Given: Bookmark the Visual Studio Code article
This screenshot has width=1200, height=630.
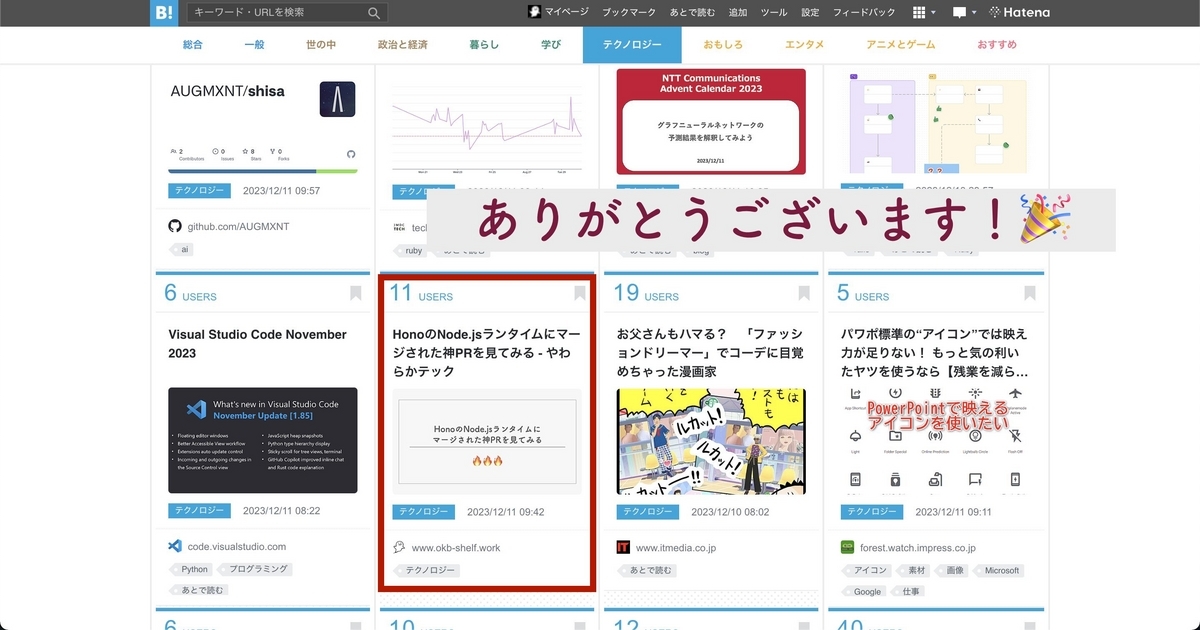Looking at the screenshot, I should [356, 293].
